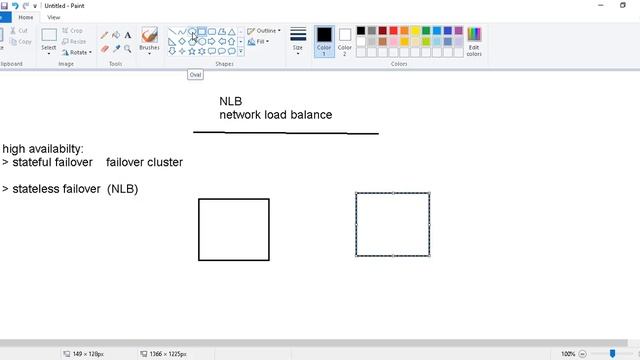Select the Eraser tool
The height and width of the screenshot is (360, 640).
pyautogui.click(x=105, y=49)
